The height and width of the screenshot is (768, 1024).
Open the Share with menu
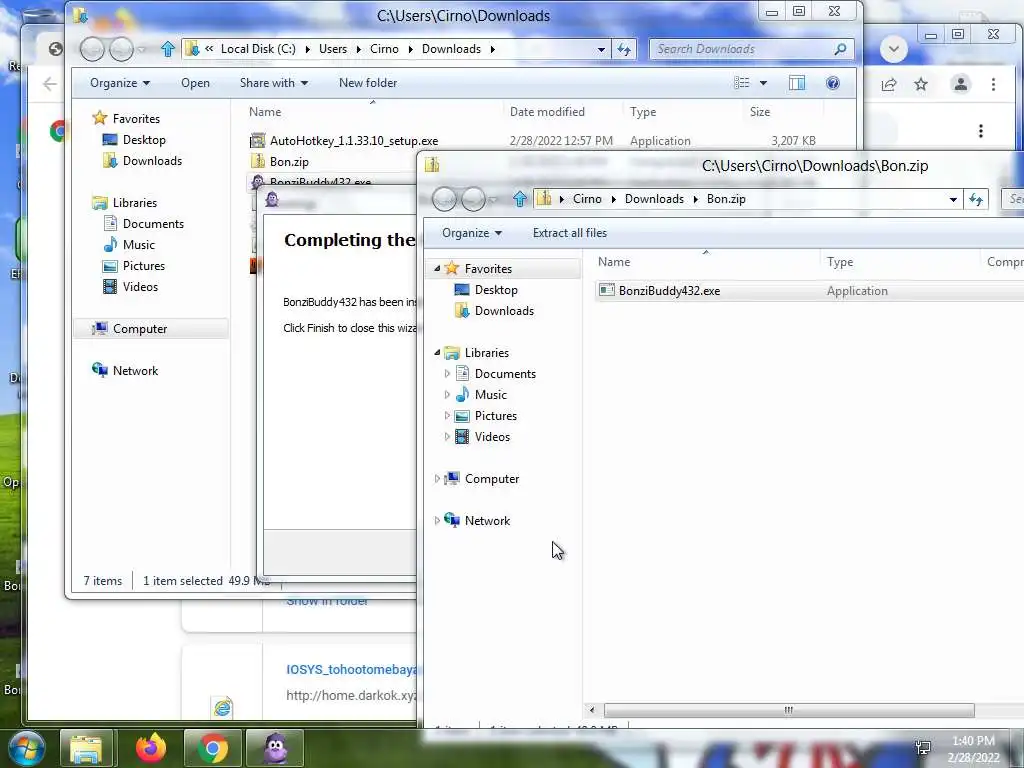pyautogui.click(x=274, y=83)
